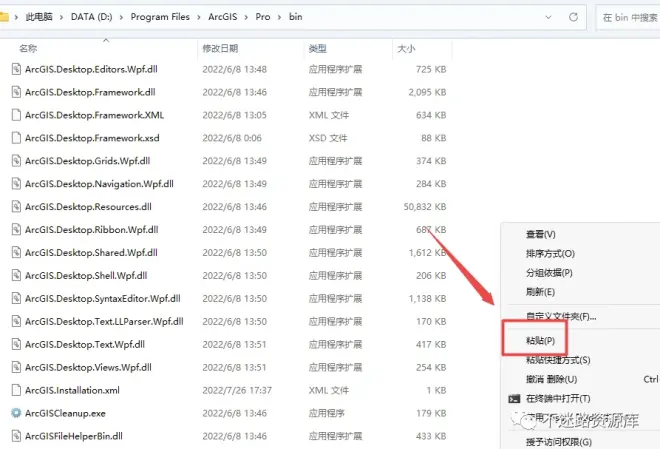Expand the chevron before 此电脑 in the path
This screenshot has width=660, height=449.
[16, 17]
